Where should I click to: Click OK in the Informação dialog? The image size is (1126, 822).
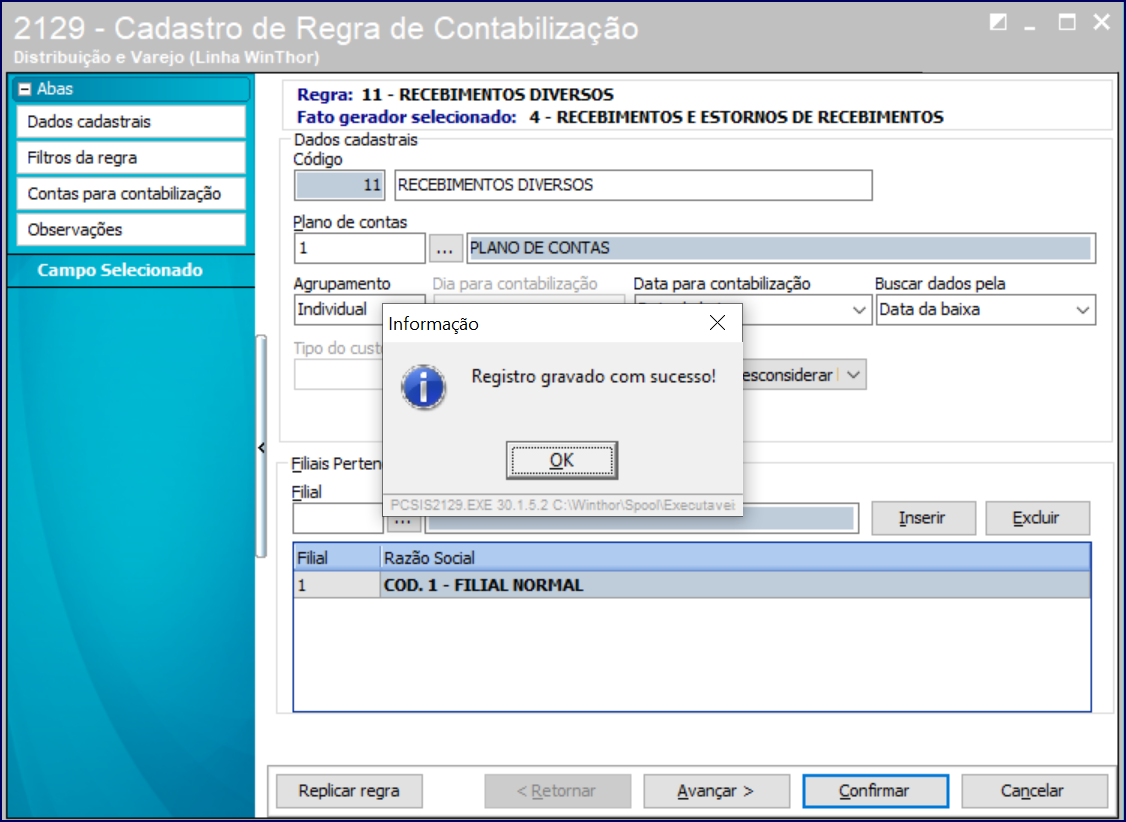click(x=562, y=460)
